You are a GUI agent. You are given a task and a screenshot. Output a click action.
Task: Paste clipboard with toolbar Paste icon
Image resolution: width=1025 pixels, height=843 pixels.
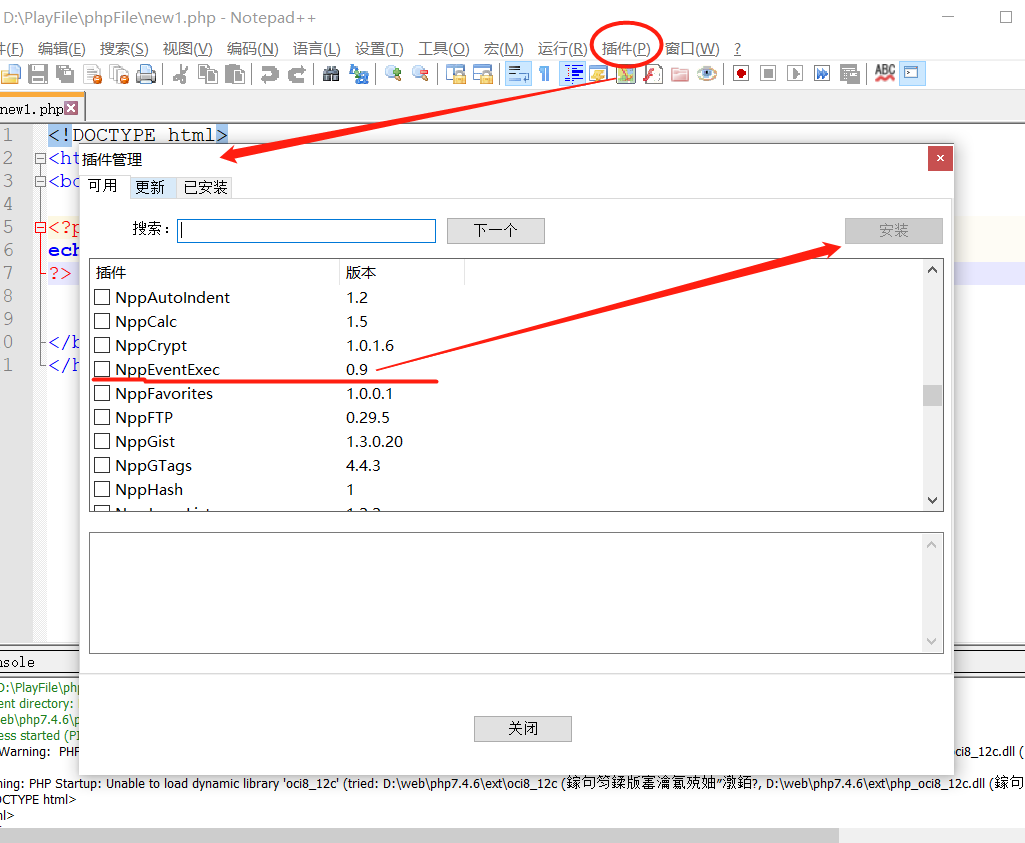click(235, 74)
